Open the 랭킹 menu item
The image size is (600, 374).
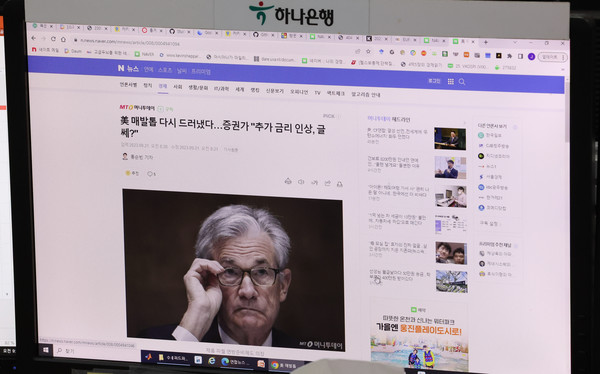(x=255, y=90)
